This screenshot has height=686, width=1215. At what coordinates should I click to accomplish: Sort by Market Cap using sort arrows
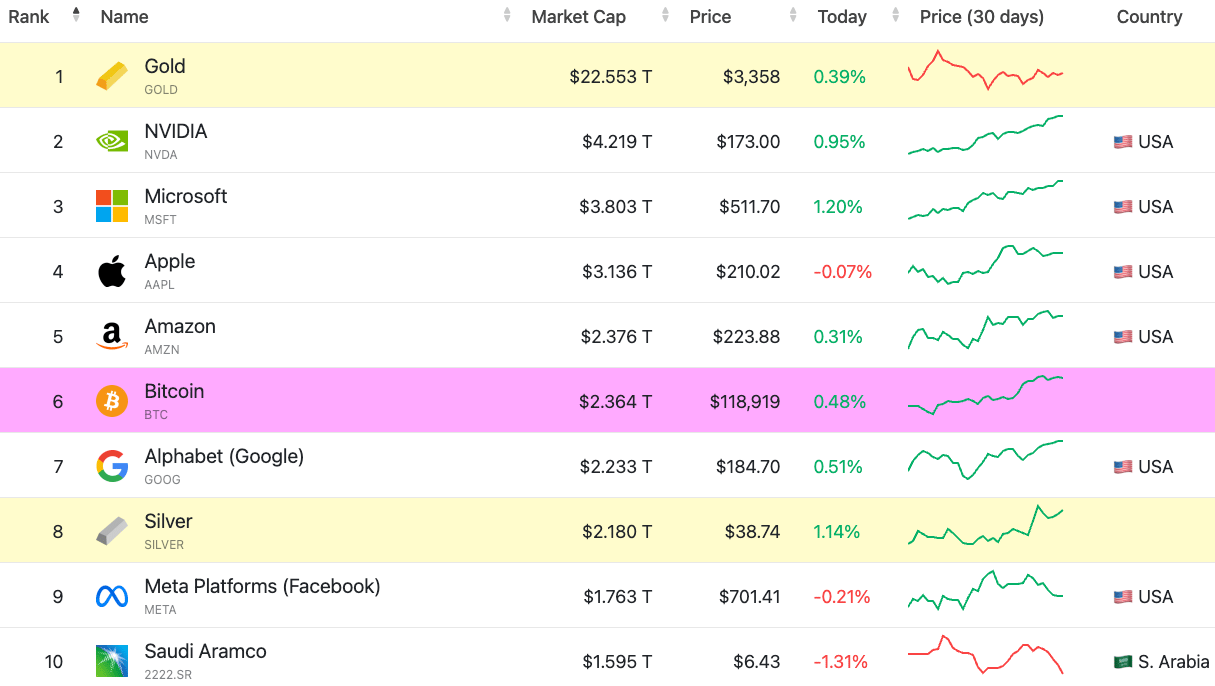pyautogui.click(x=665, y=15)
